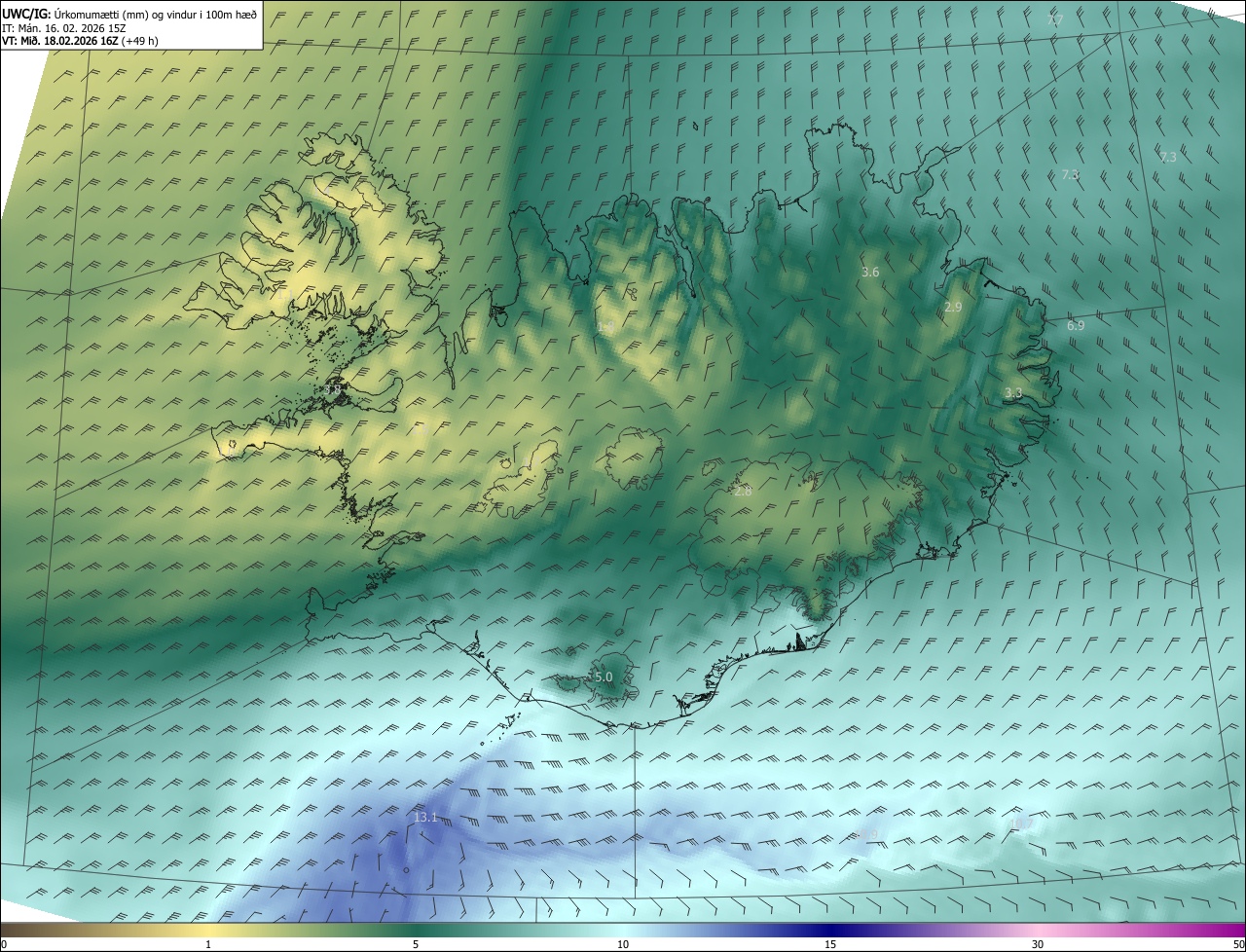The width and height of the screenshot is (1246, 952).
Task: Click the 13.1 value over the dark blue area
Action: coord(425,818)
